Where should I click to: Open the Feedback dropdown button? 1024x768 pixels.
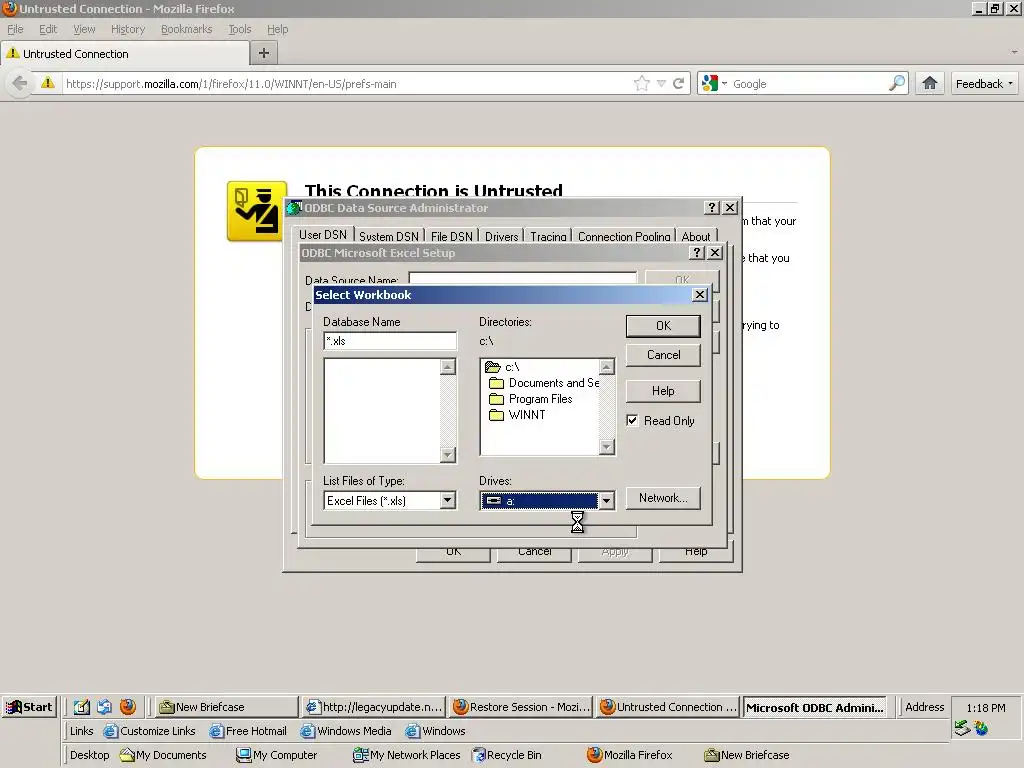[984, 83]
